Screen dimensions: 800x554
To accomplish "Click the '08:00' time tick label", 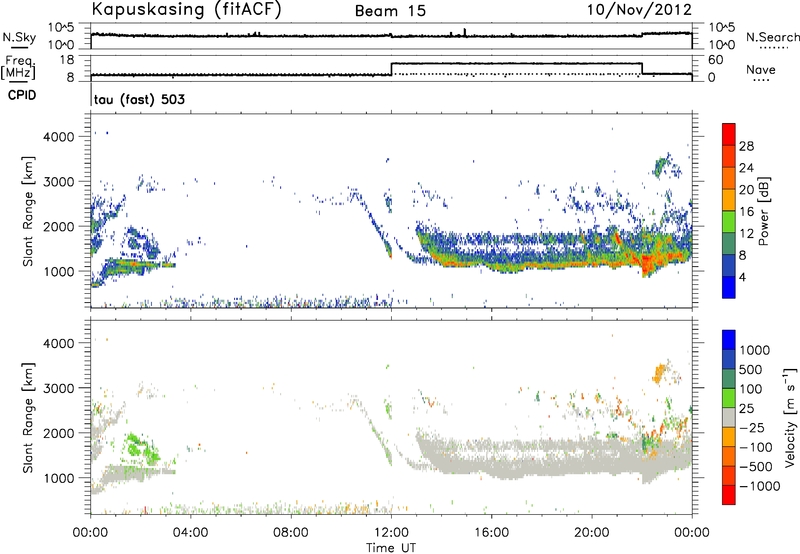I will [x=291, y=533].
